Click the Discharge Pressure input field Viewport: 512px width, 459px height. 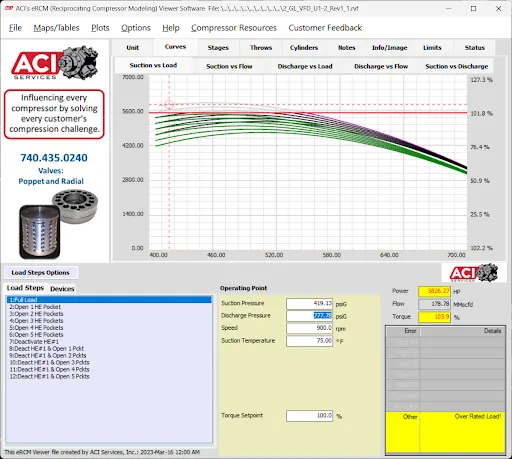click(309, 316)
